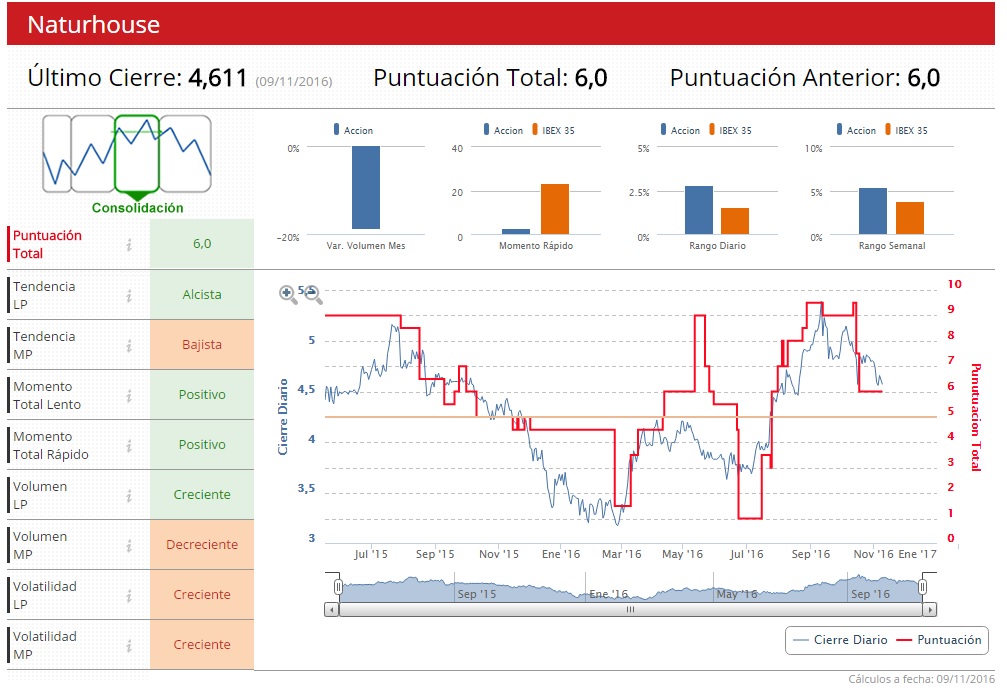Click the navigator horizontal scrollbar thumb
This screenshot has width=1007, height=690.
630,609
